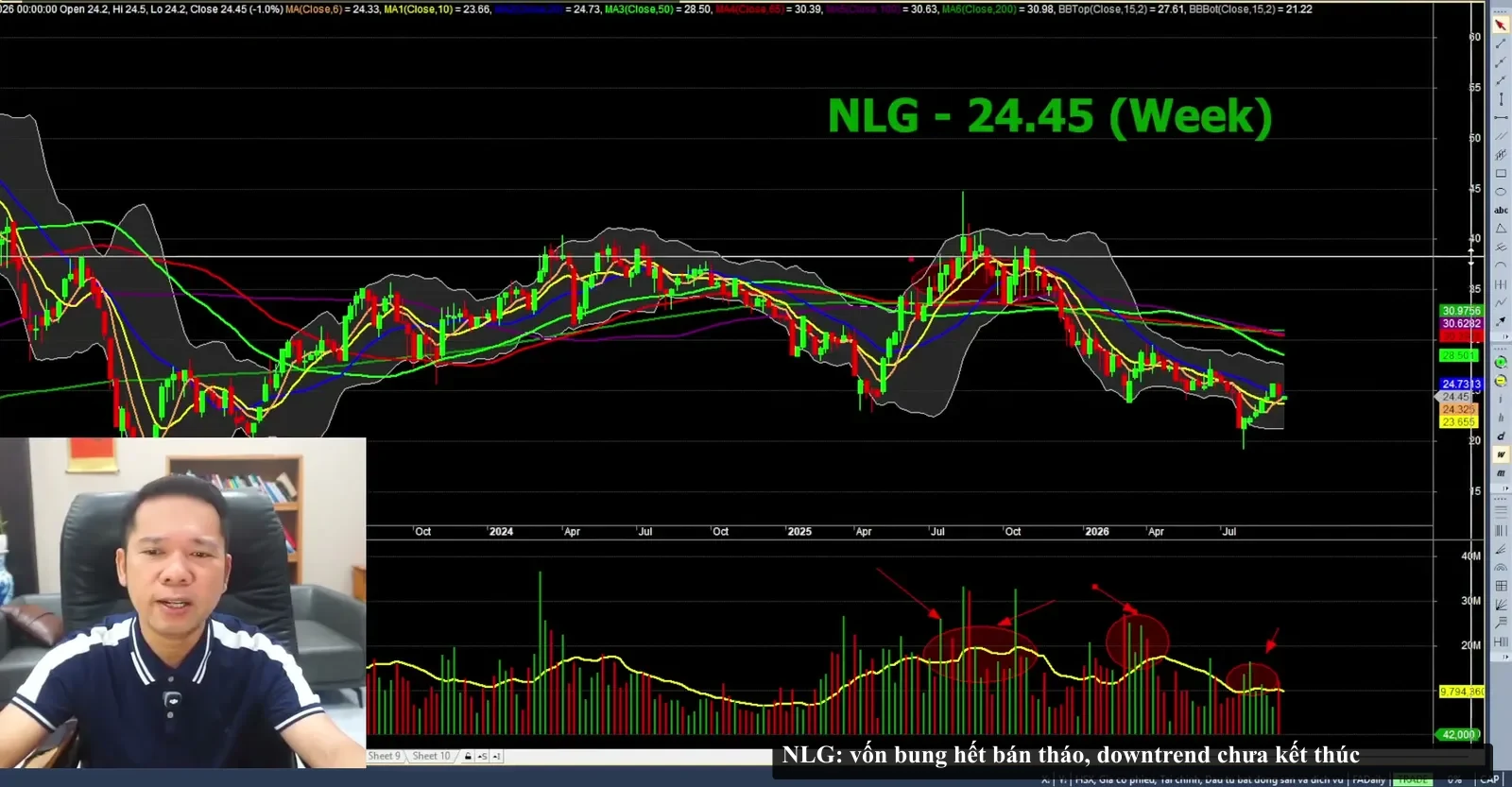Switch chart to monthly interval (m)
This screenshot has width=1512, height=787.
[1501, 473]
